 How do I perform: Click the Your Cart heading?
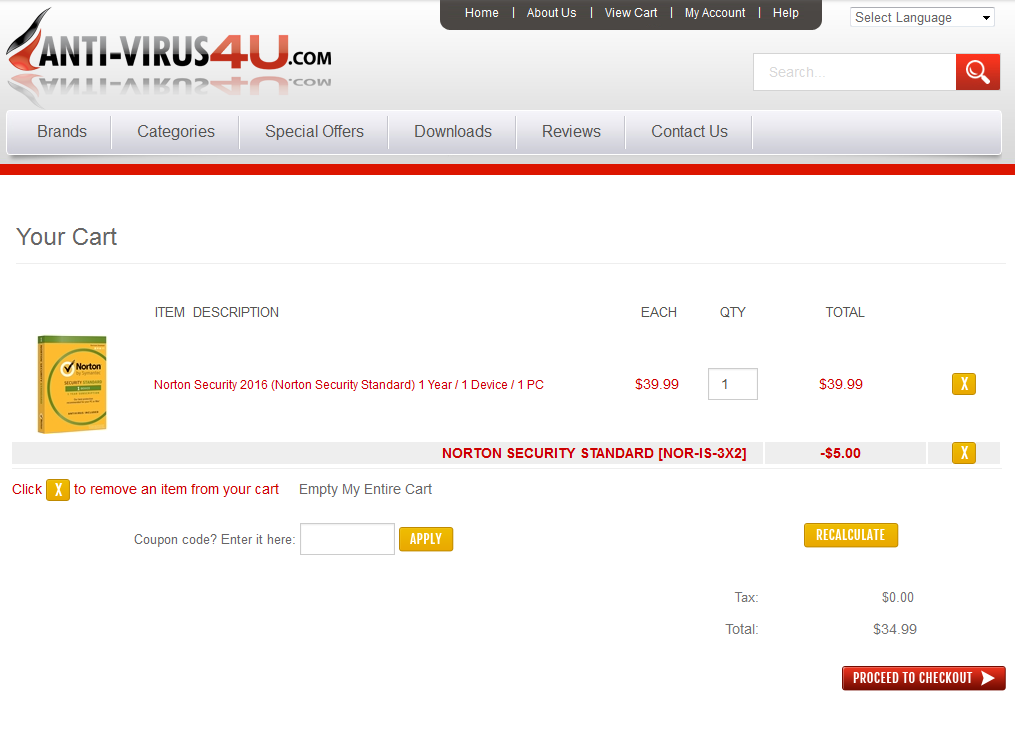click(67, 237)
